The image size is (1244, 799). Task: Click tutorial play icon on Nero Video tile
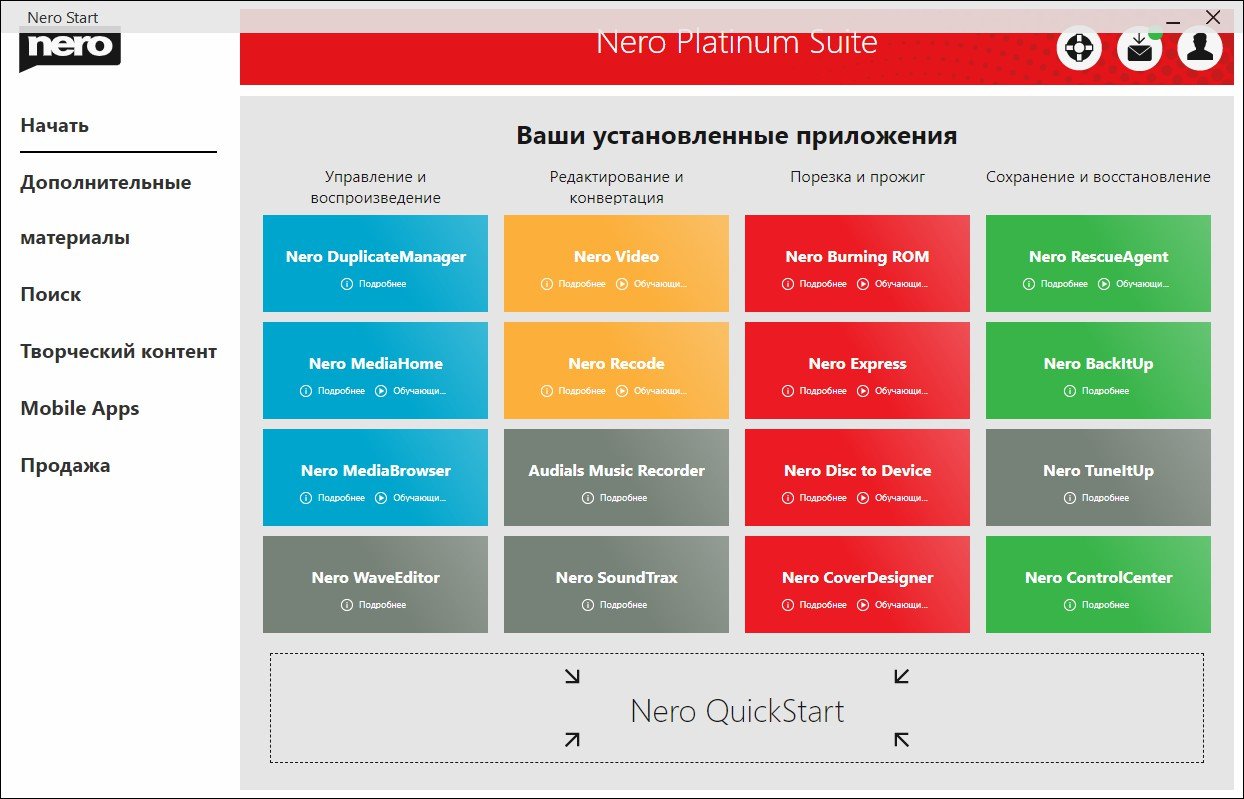622,284
